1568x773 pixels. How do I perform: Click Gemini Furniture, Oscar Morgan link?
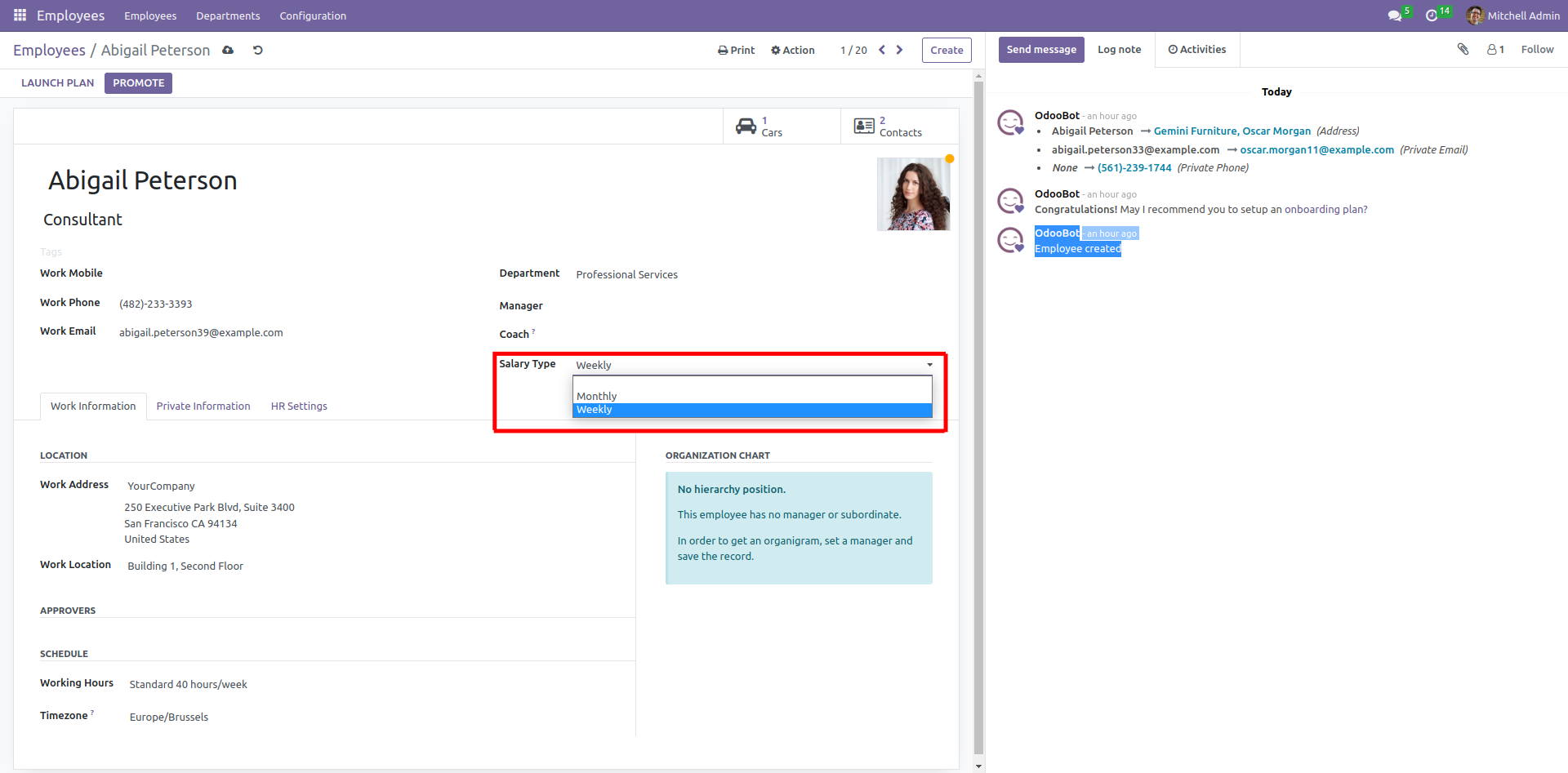coord(1232,131)
